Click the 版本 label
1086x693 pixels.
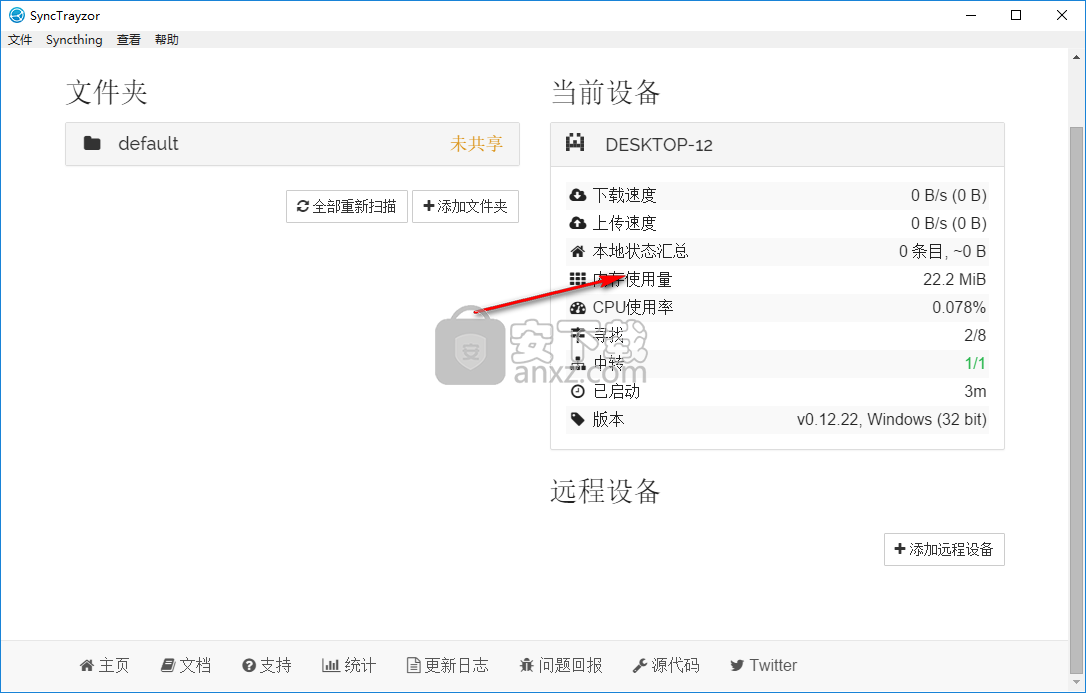tap(608, 420)
